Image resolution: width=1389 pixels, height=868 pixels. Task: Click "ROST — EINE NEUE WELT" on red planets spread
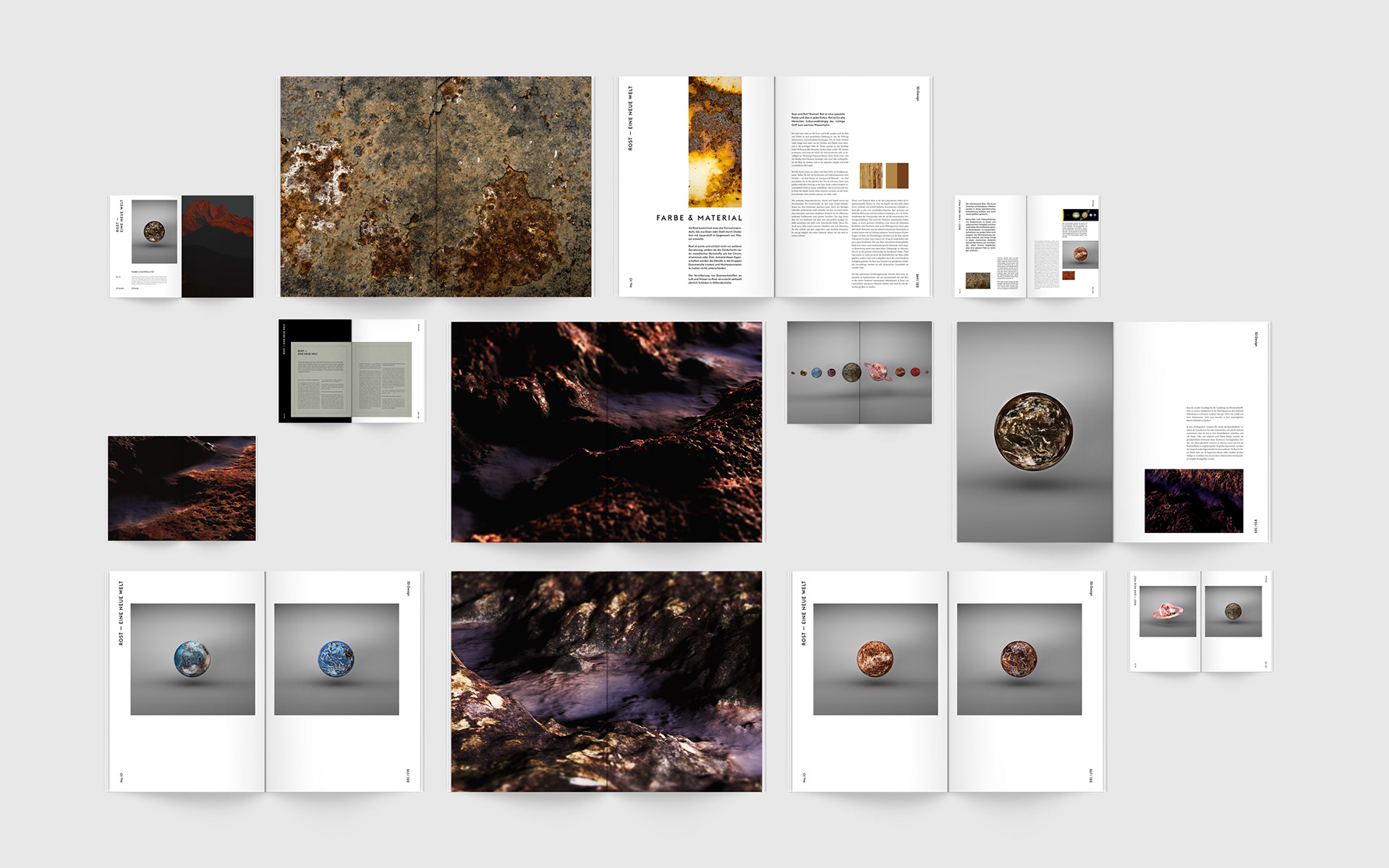click(x=804, y=613)
